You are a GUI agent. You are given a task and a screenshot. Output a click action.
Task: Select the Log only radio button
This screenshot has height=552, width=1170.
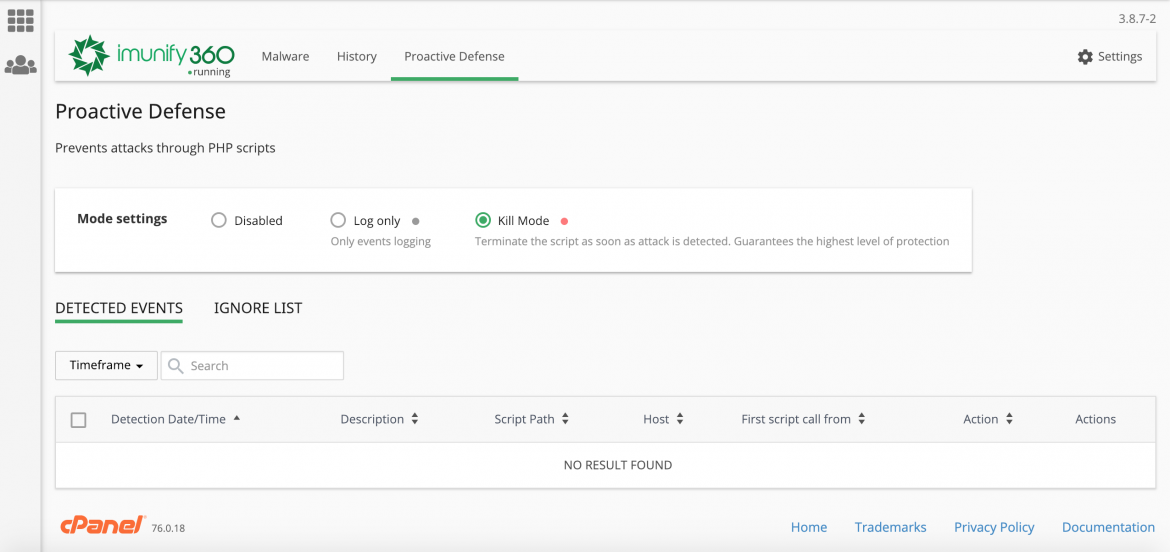[x=338, y=220]
